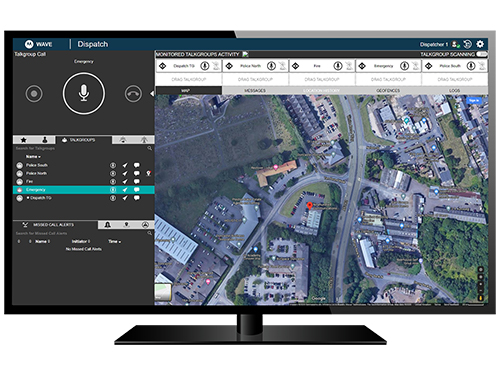
Task: Click the bell alerts tab icon
Action: 107,225
